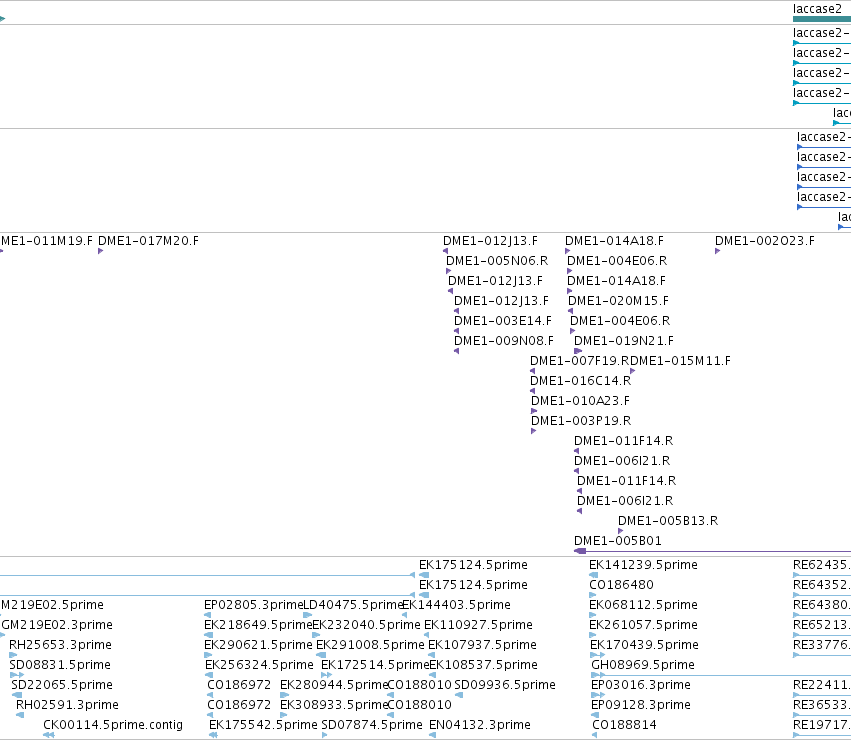Select EST EK141239.5prime label
Viewport: 851px width, 740px height.
(643, 565)
